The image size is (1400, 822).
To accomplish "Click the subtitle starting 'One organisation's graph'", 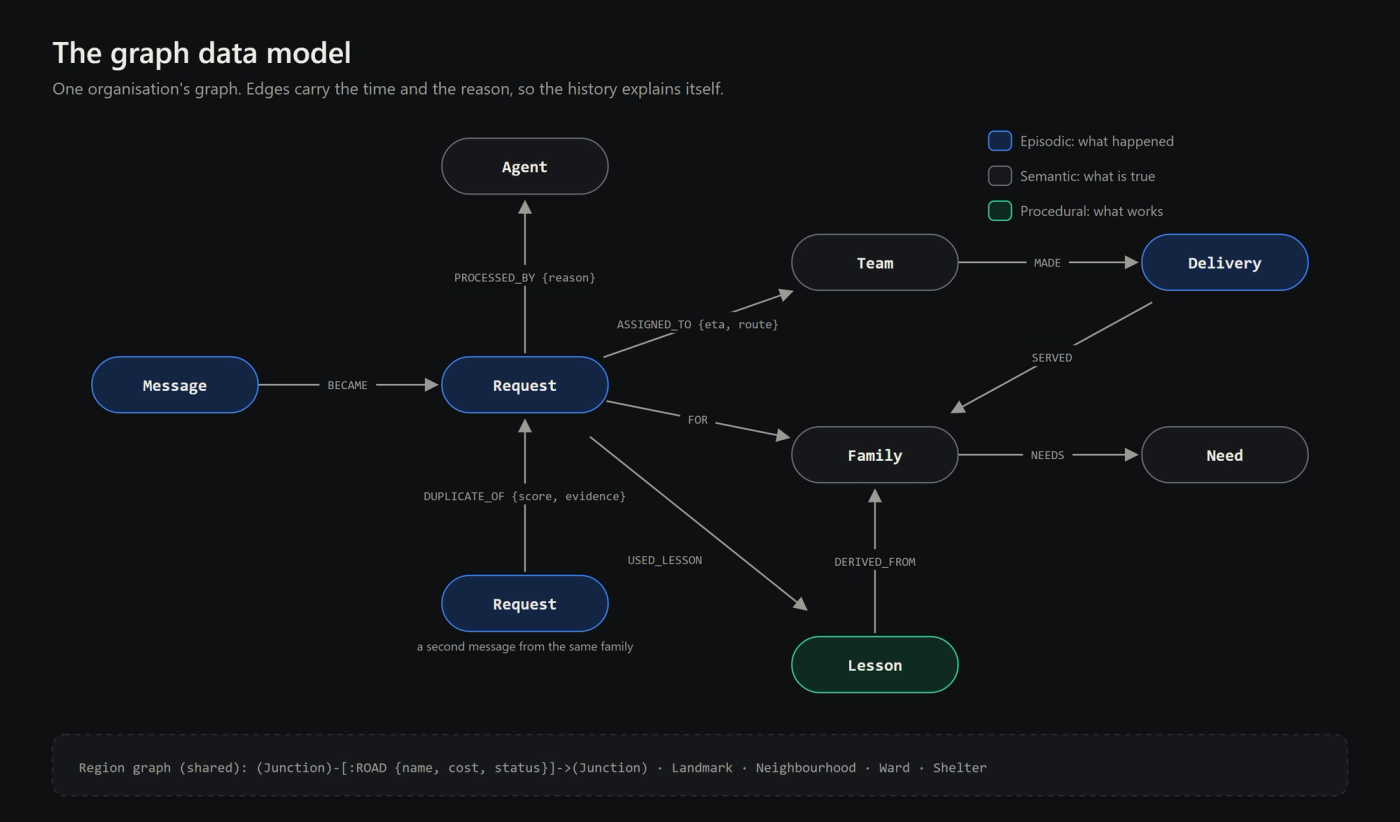I will 388,89.
